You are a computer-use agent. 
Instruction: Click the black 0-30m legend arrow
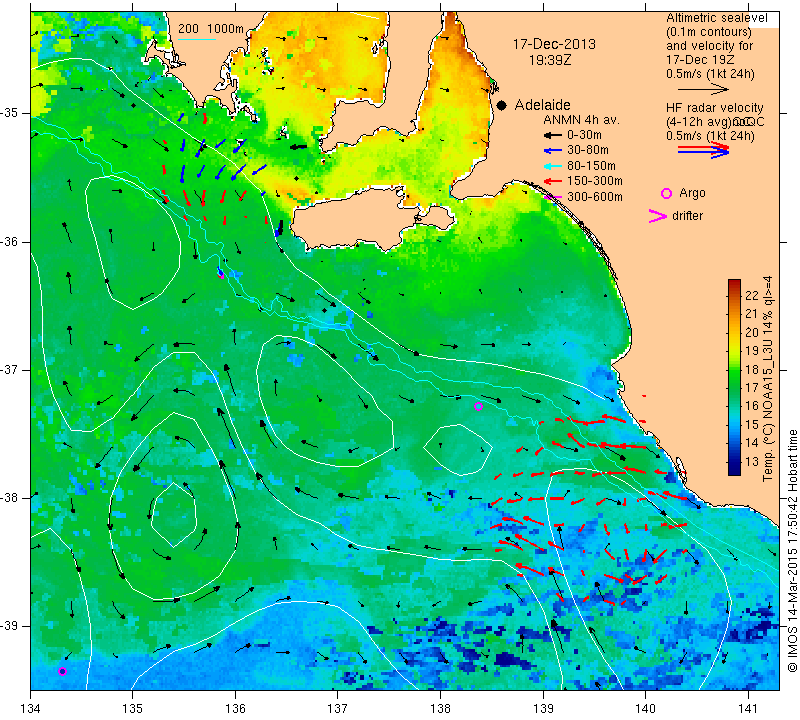552,136
